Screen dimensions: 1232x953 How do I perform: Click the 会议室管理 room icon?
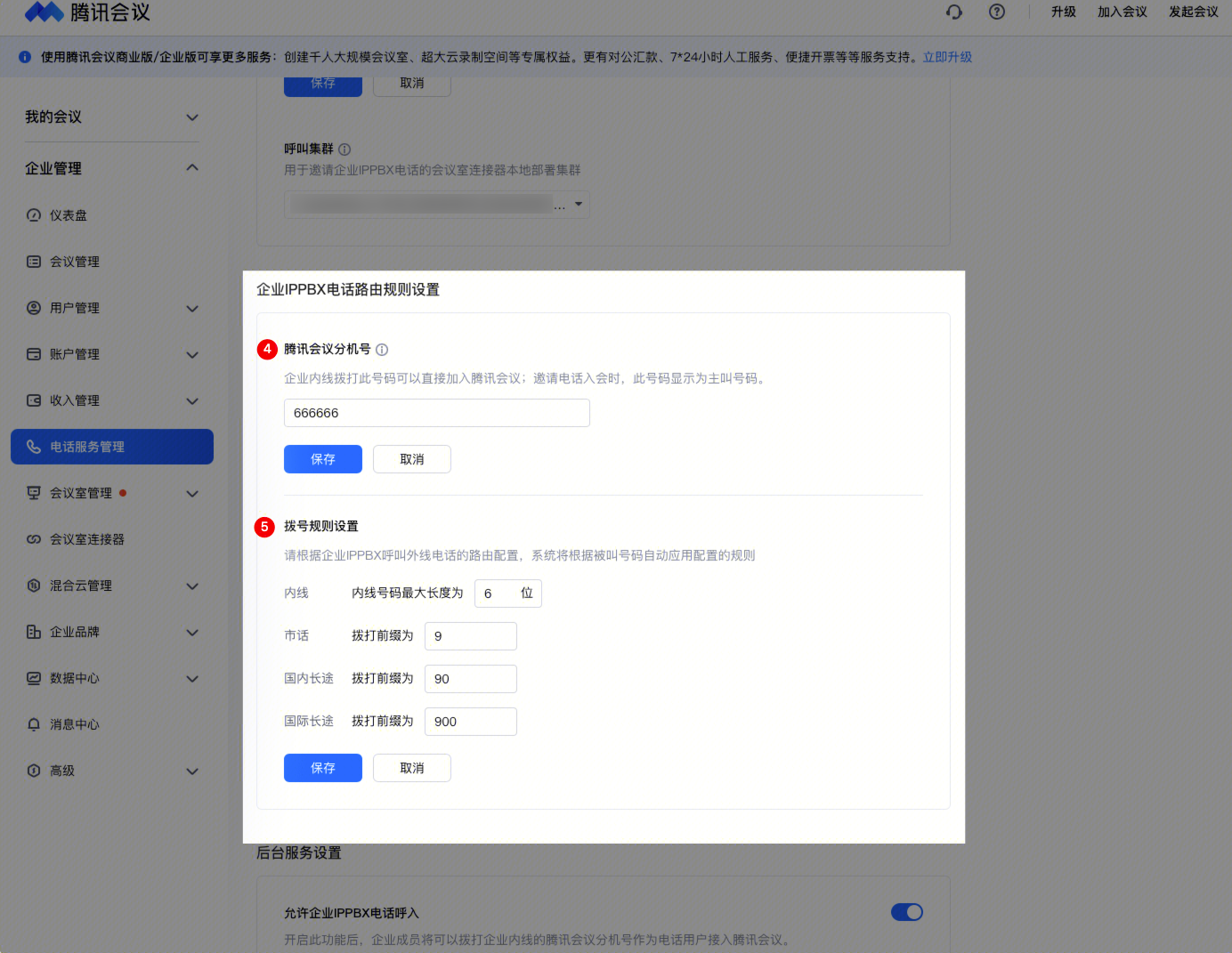point(34,493)
